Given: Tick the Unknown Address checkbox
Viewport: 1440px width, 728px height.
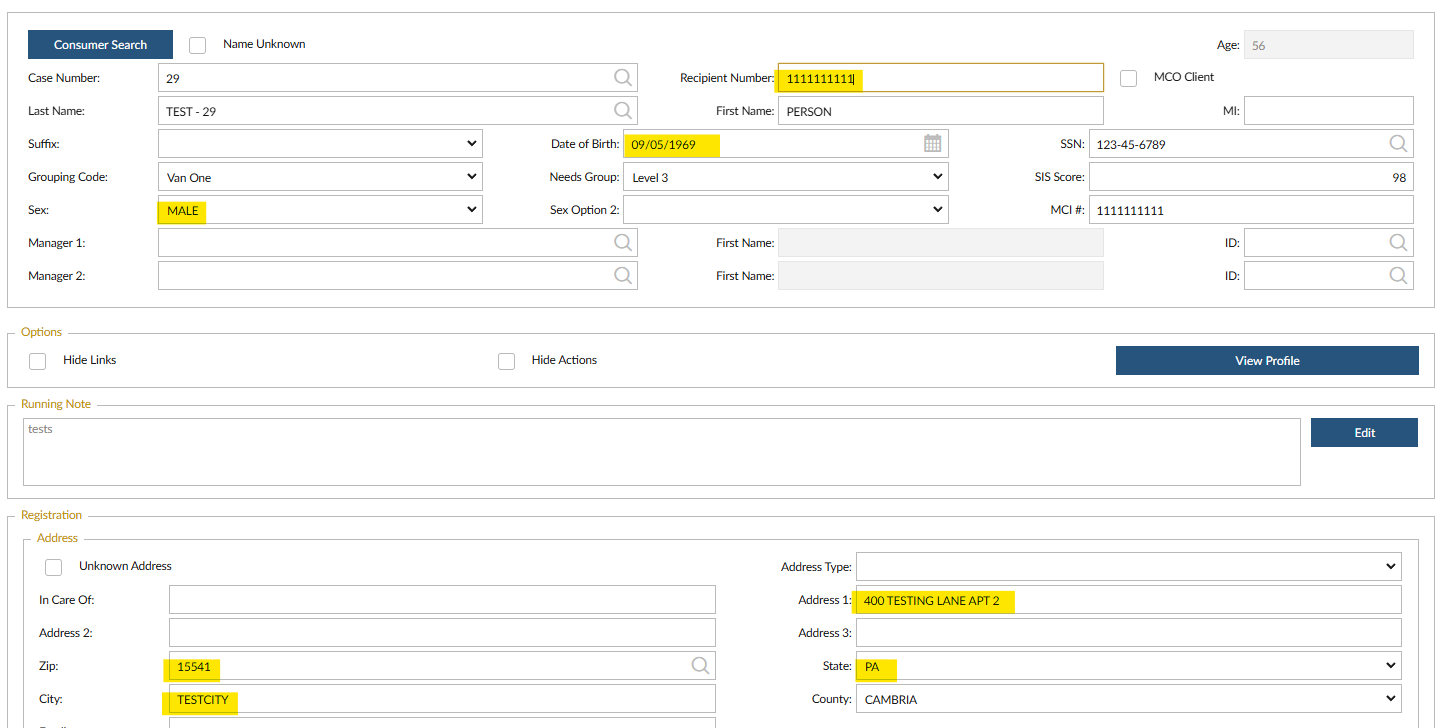Looking at the screenshot, I should coord(54,567).
